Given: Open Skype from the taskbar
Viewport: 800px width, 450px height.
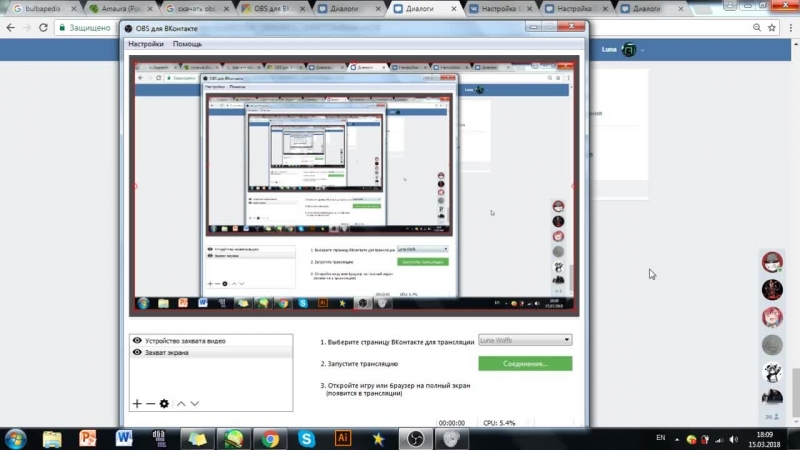Looking at the screenshot, I should pyautogui.click(x=306, y=439).
